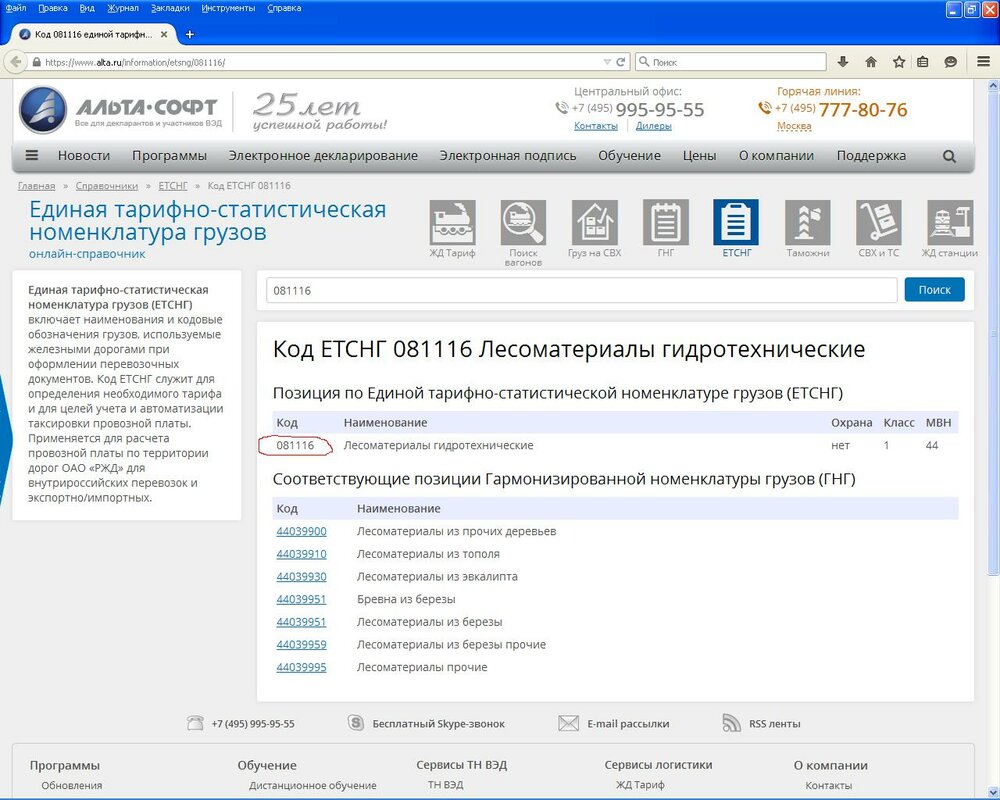1000x800 pixels.
Task: Go to ЕТСНГ breadcrumb link
Action: (x=173, y=186)
